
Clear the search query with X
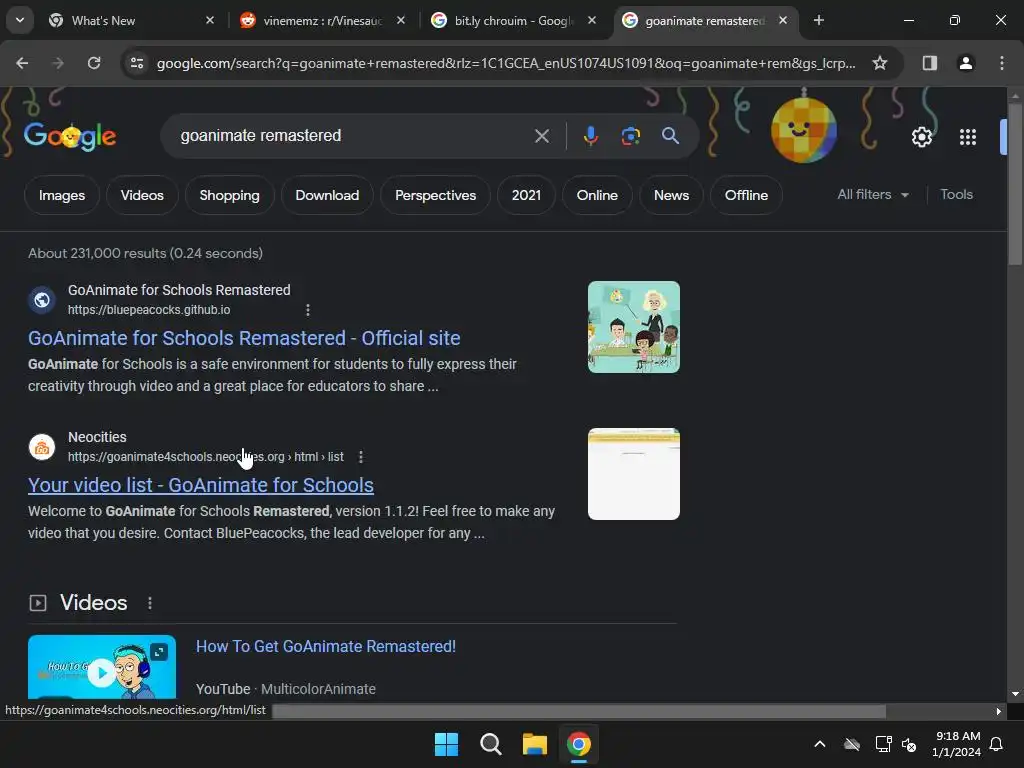pyautogui.click(x=541, y=136)
